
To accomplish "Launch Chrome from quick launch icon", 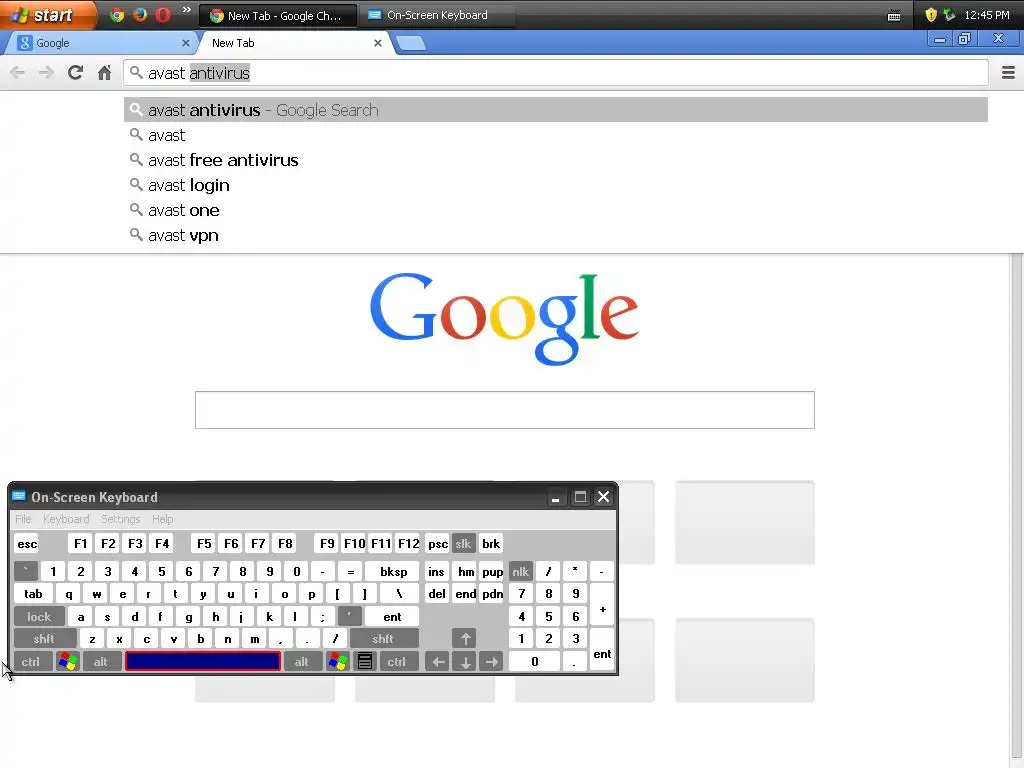I will (x=117, y=15).
